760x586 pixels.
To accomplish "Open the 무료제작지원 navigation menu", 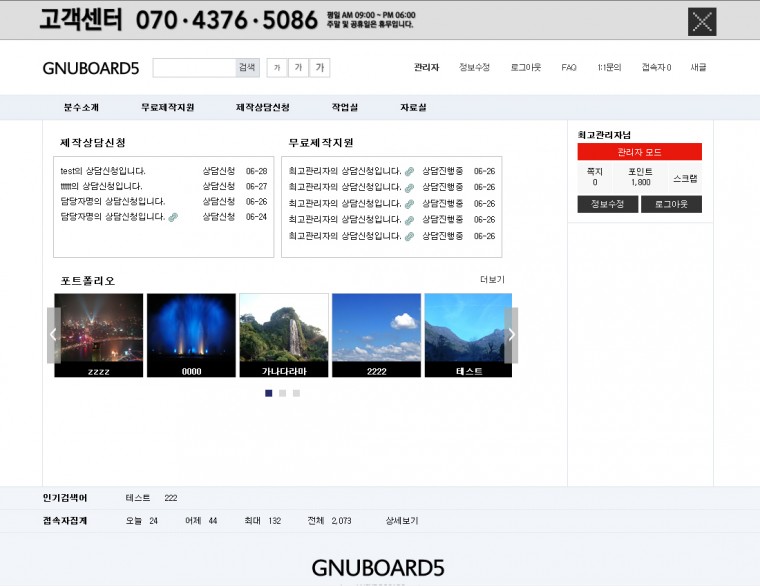I will coord(167,107).
